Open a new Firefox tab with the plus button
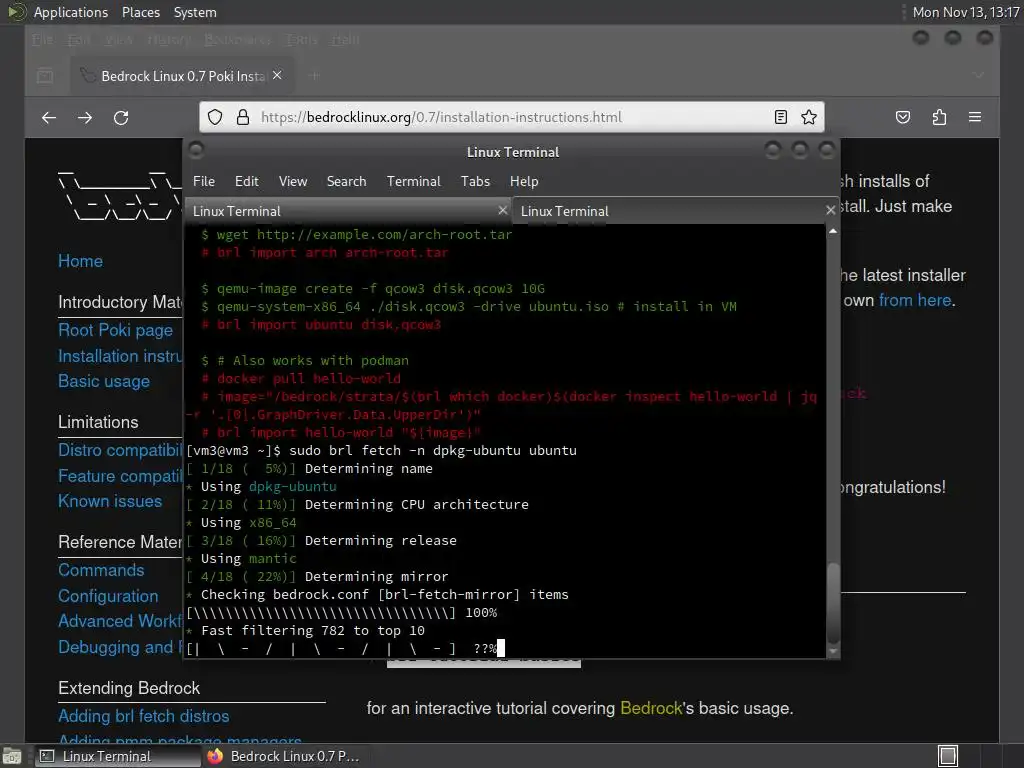 pyautogui.click(x=314, y=76)
